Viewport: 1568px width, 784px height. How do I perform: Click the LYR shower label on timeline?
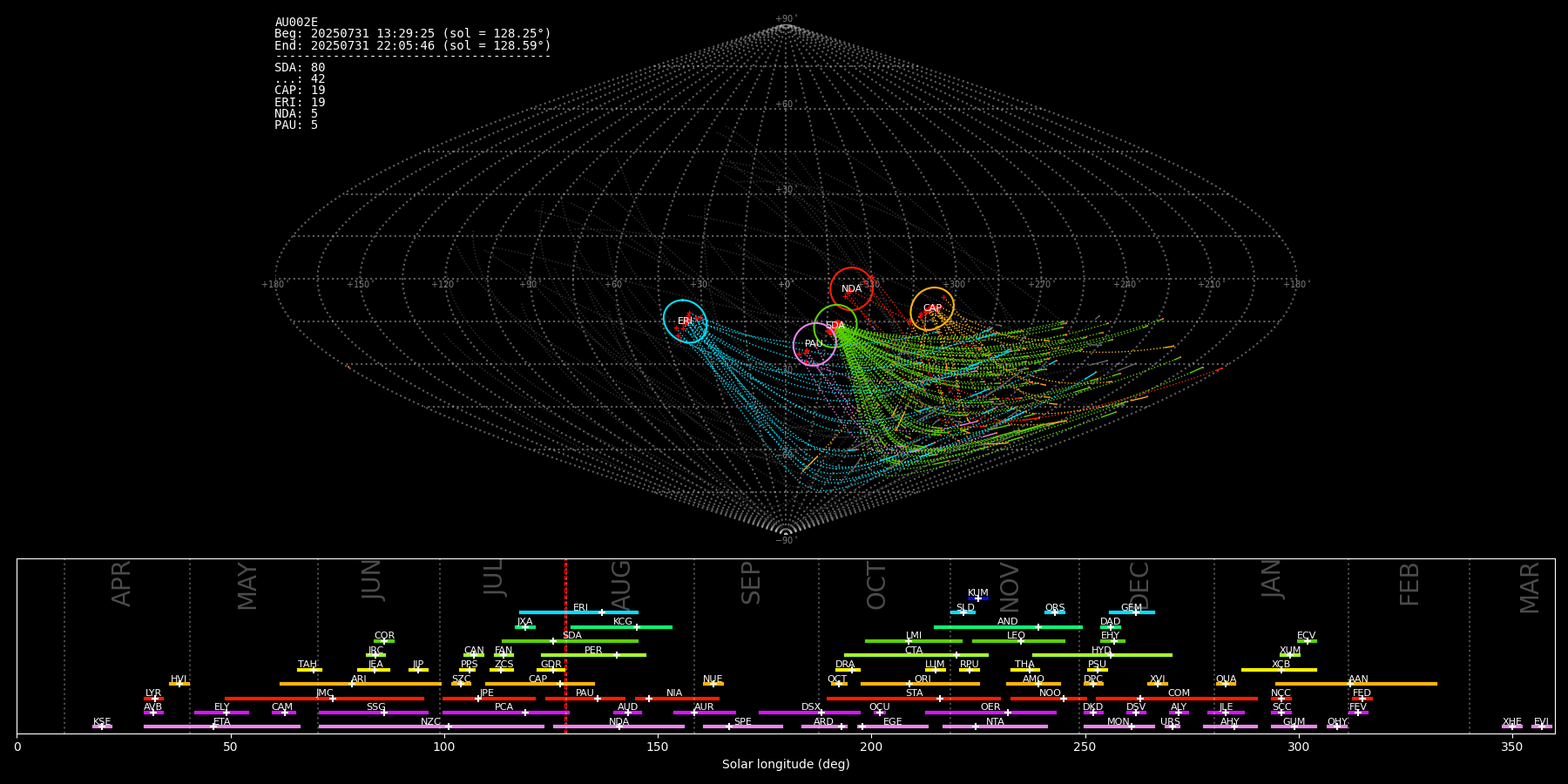pyautogui.click(x=153, y=693)
